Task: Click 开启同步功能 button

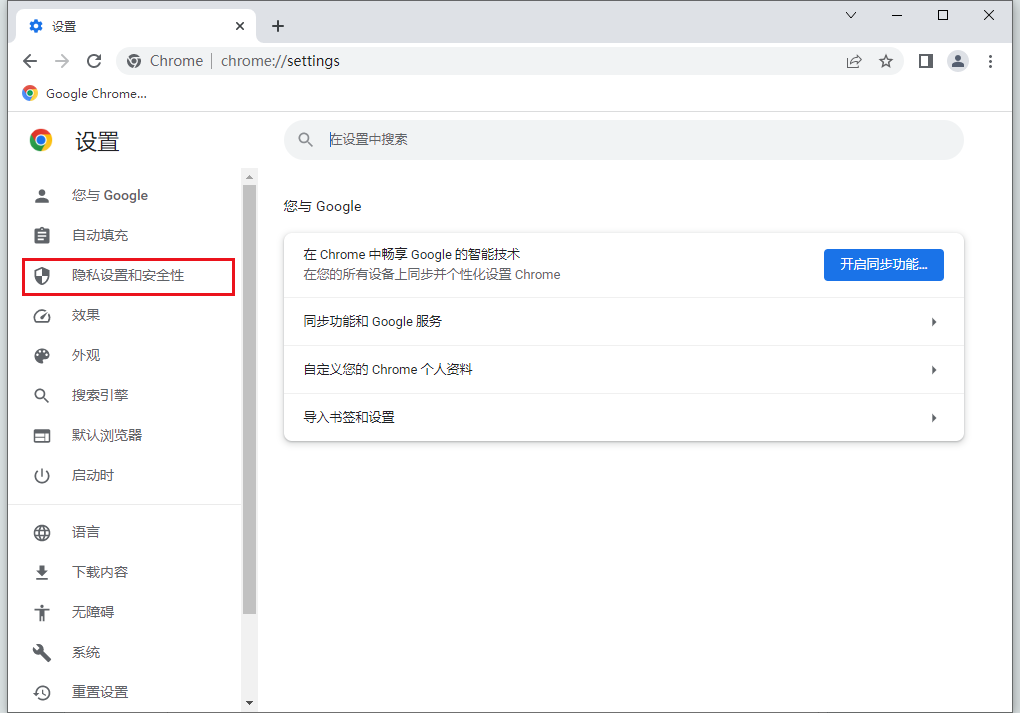Action: pos(883,265)
